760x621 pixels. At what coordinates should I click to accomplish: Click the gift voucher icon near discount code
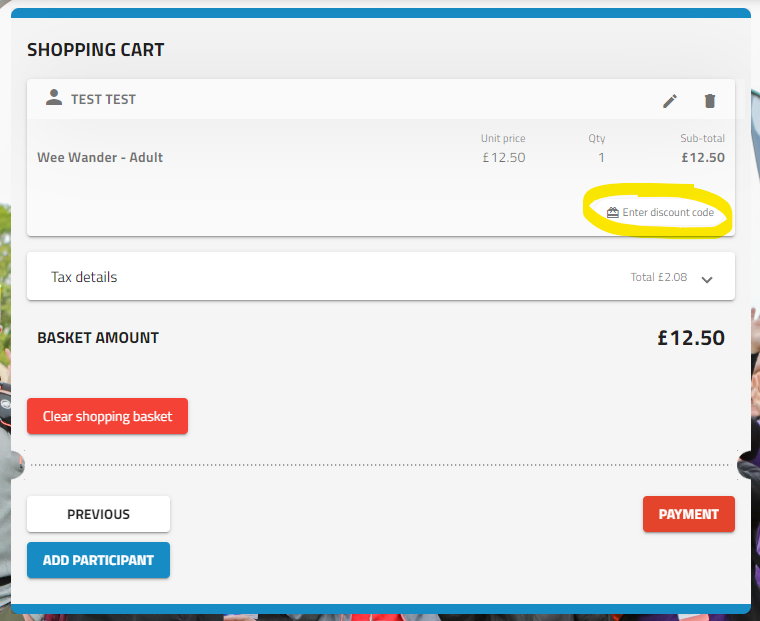[x=613, y=212]
